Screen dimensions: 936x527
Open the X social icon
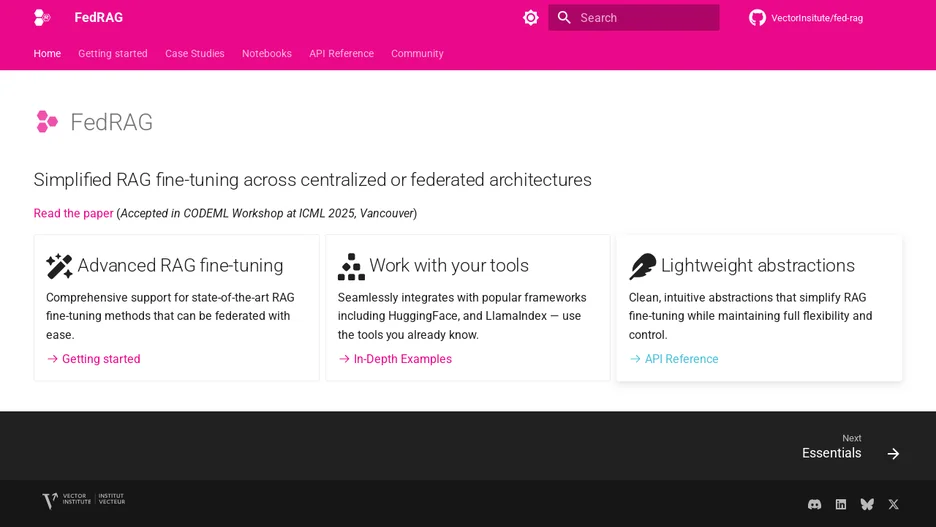tap(893, 504)
